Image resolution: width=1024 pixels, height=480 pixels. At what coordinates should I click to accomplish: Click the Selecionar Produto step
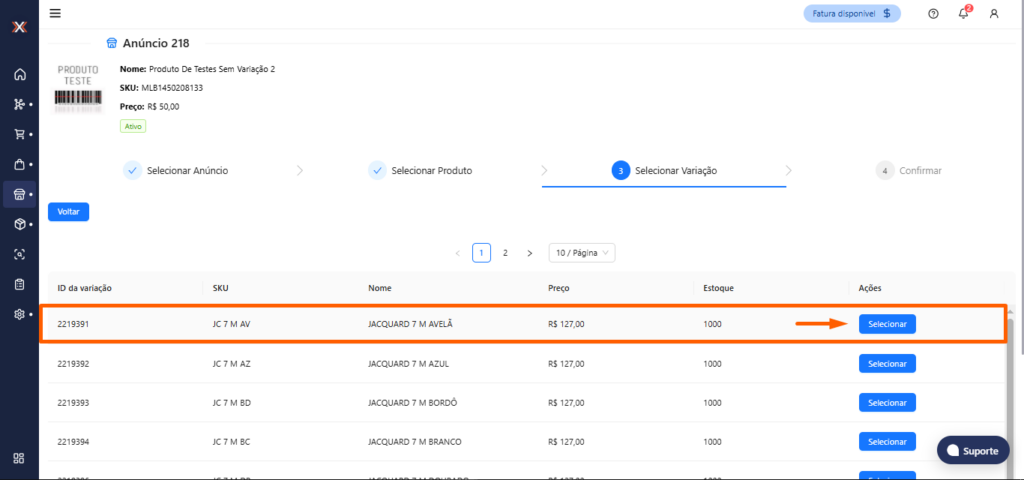[x=420, y=171]
